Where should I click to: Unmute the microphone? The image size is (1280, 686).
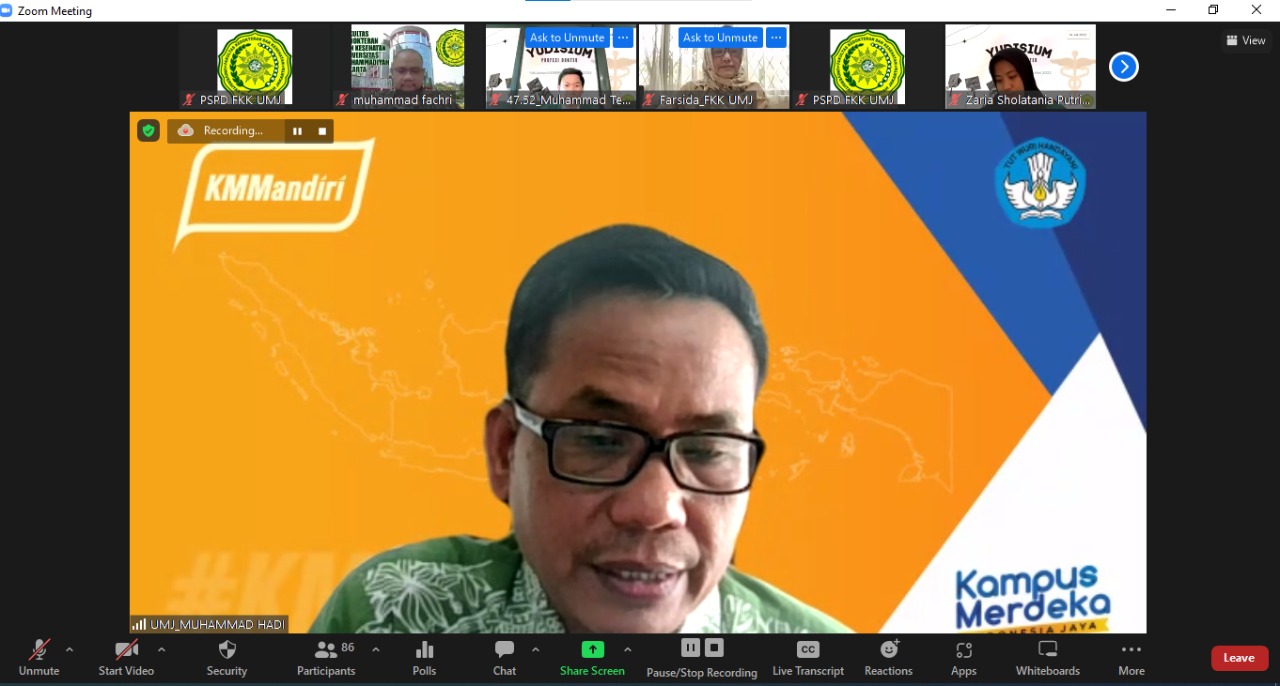39,657
